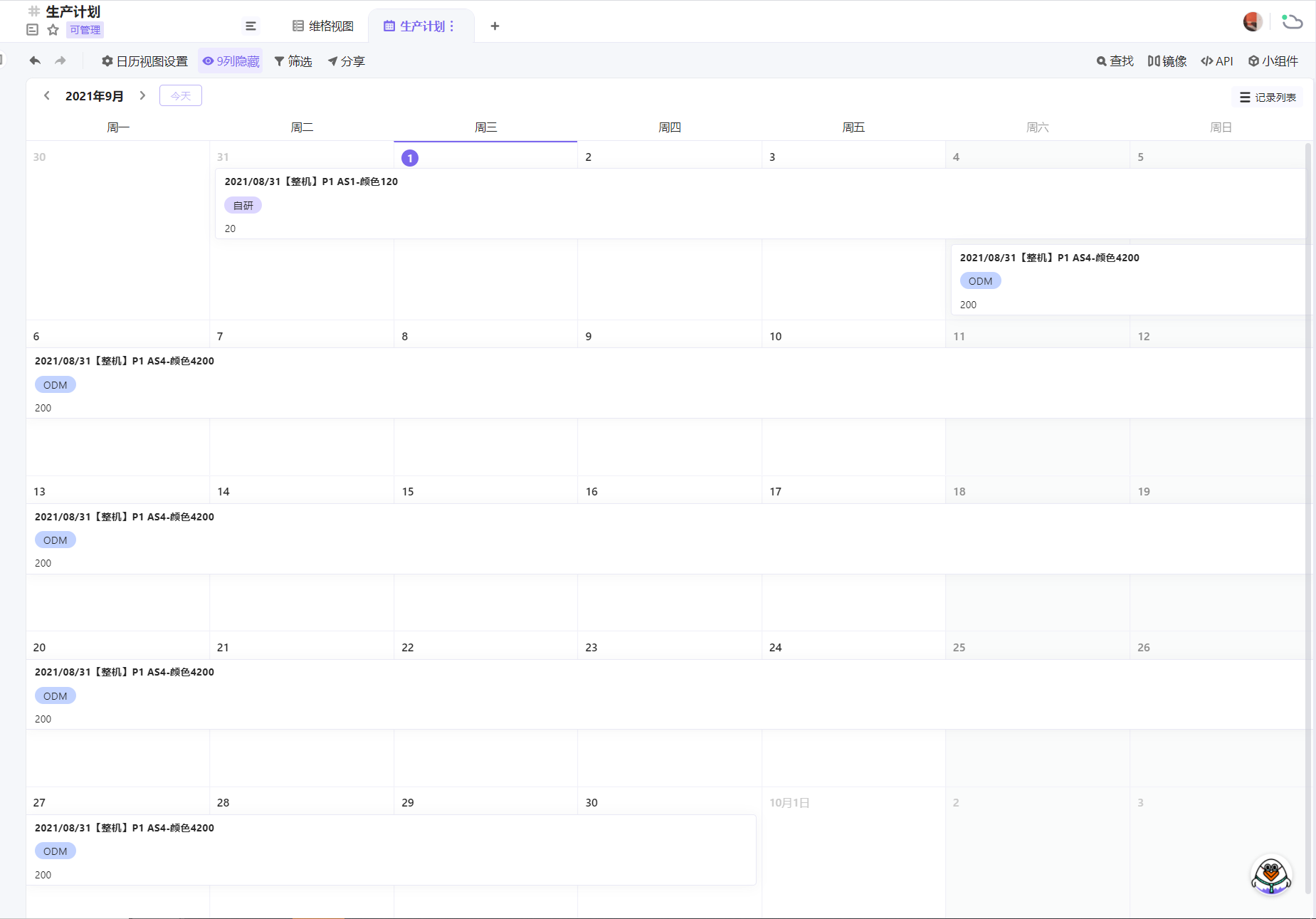Toggle the 记录列表 record list panel
Viewport: 1316px width, 919px height.
pos(1268,98)
